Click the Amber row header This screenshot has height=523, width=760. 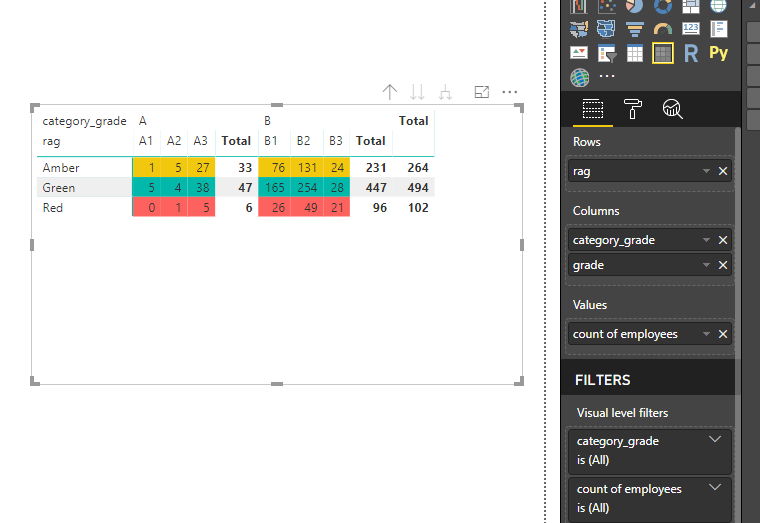(x=61, y=168)
